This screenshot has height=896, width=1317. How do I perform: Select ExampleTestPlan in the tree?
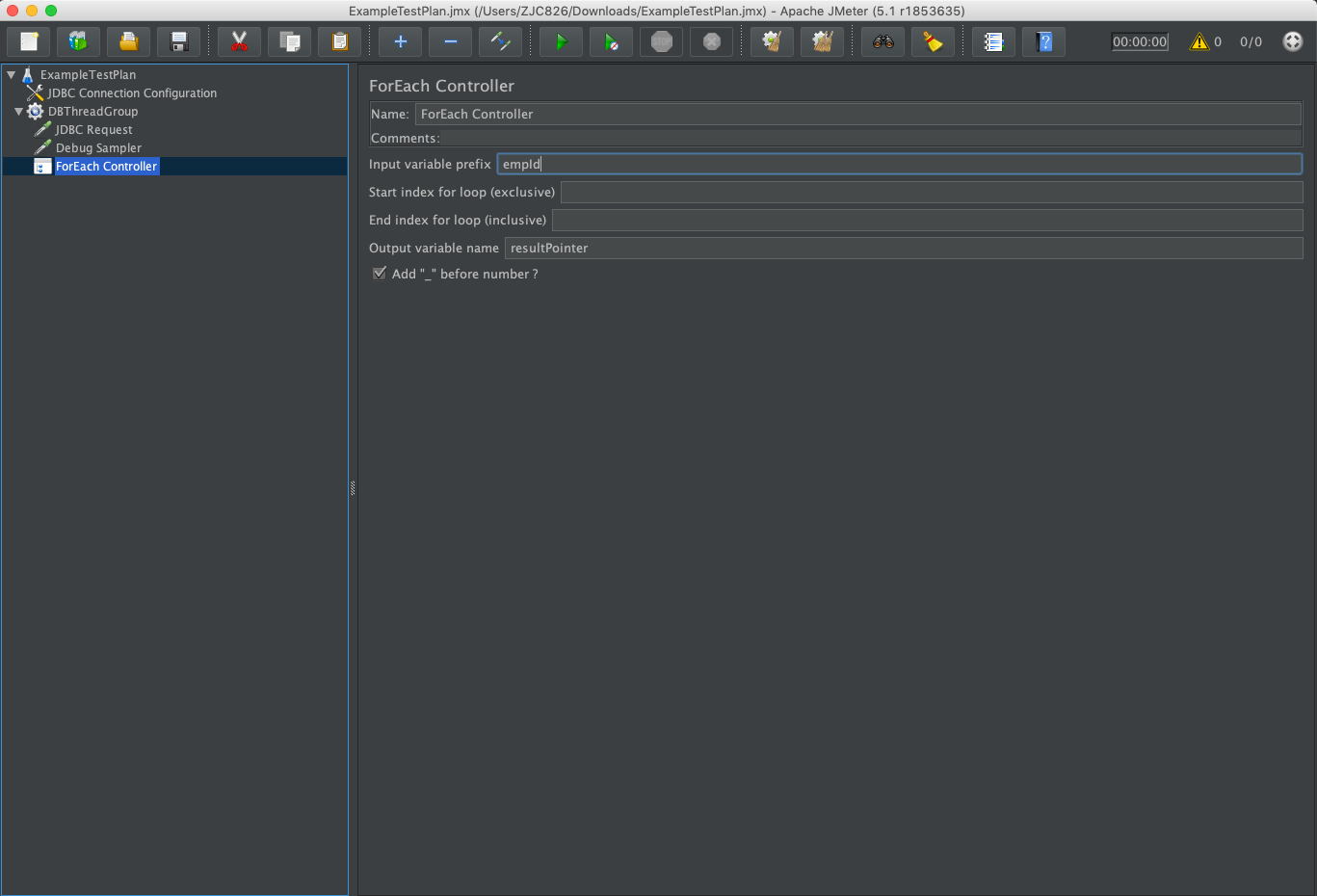[88, 75]
